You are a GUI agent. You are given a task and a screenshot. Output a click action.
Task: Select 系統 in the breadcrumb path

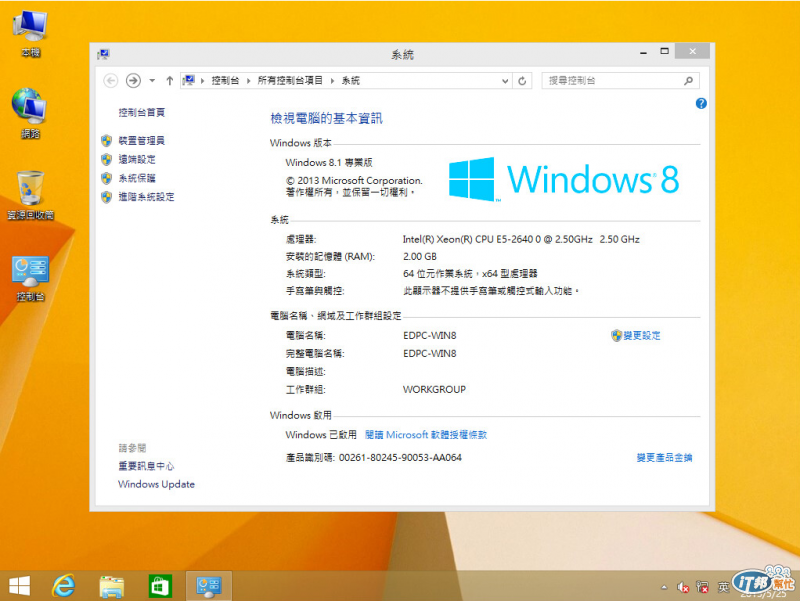351,81
